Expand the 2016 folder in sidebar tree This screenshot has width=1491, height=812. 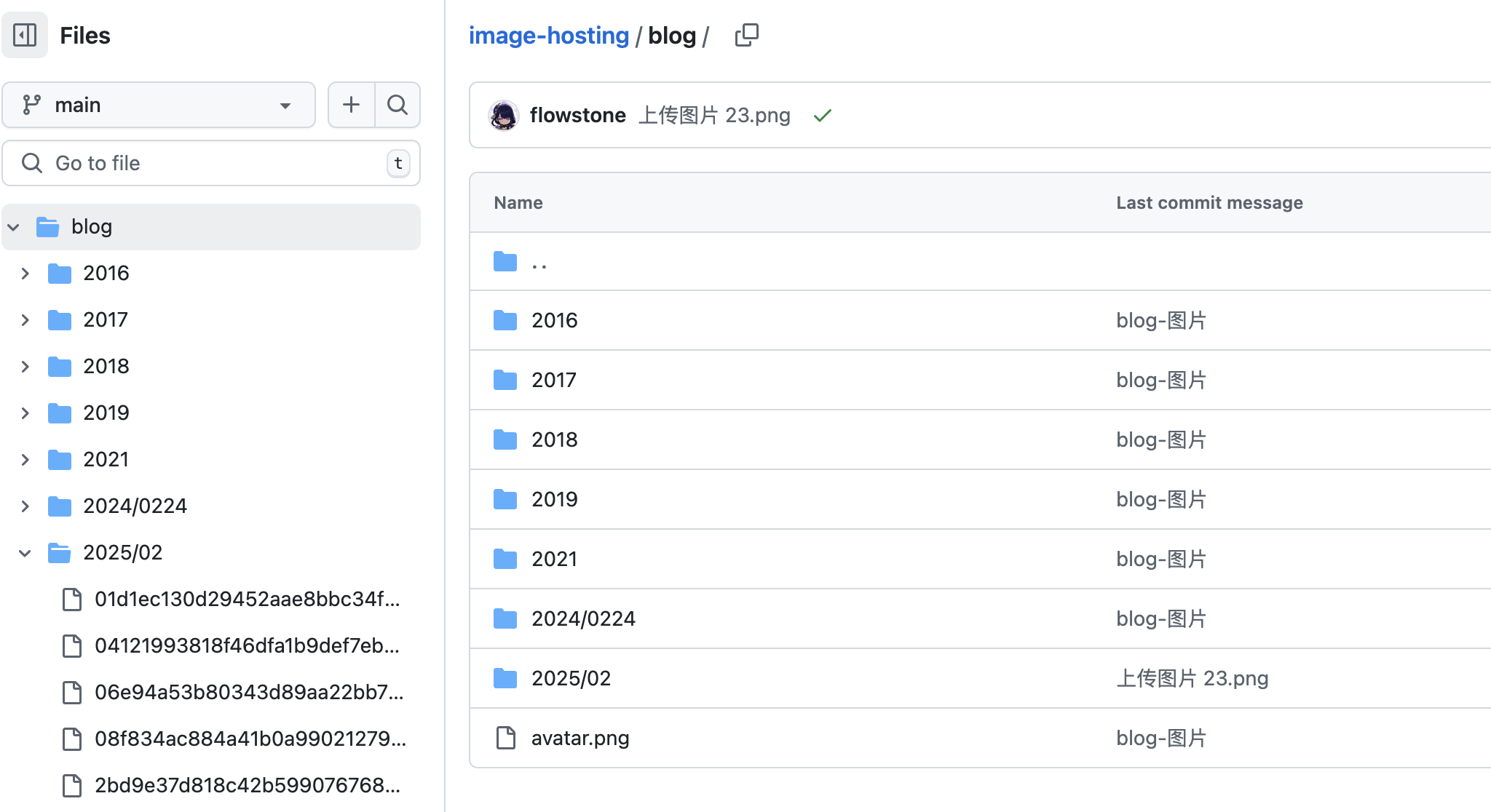point(25,274)
